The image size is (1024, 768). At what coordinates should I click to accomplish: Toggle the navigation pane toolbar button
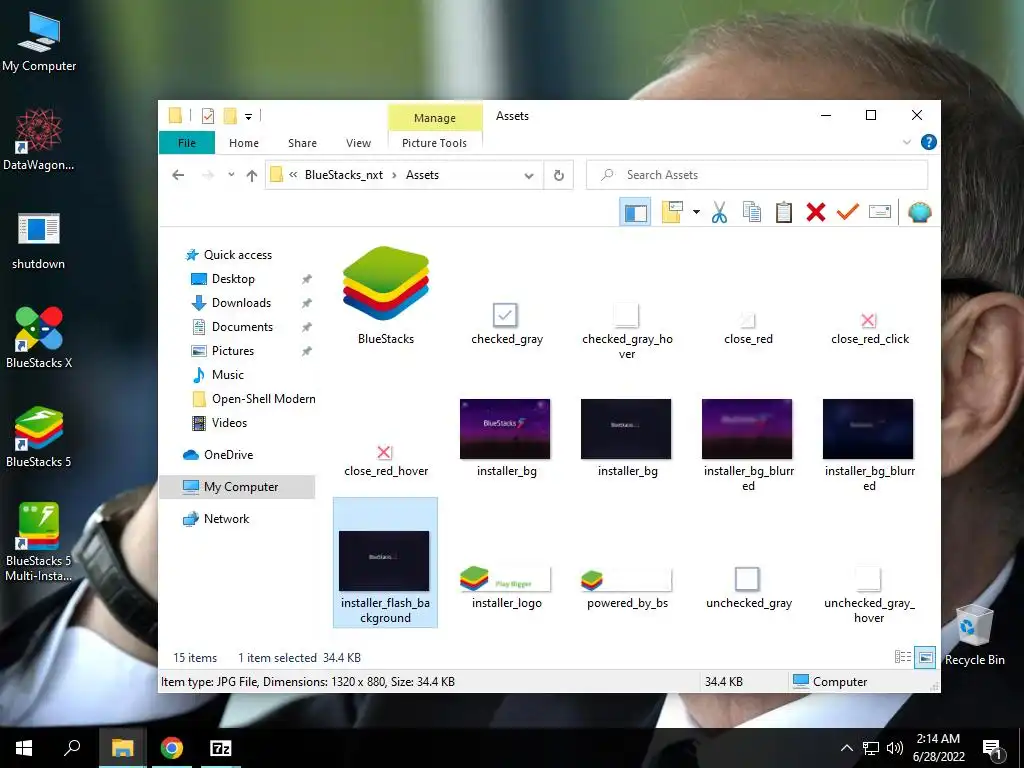pos(635,212)
